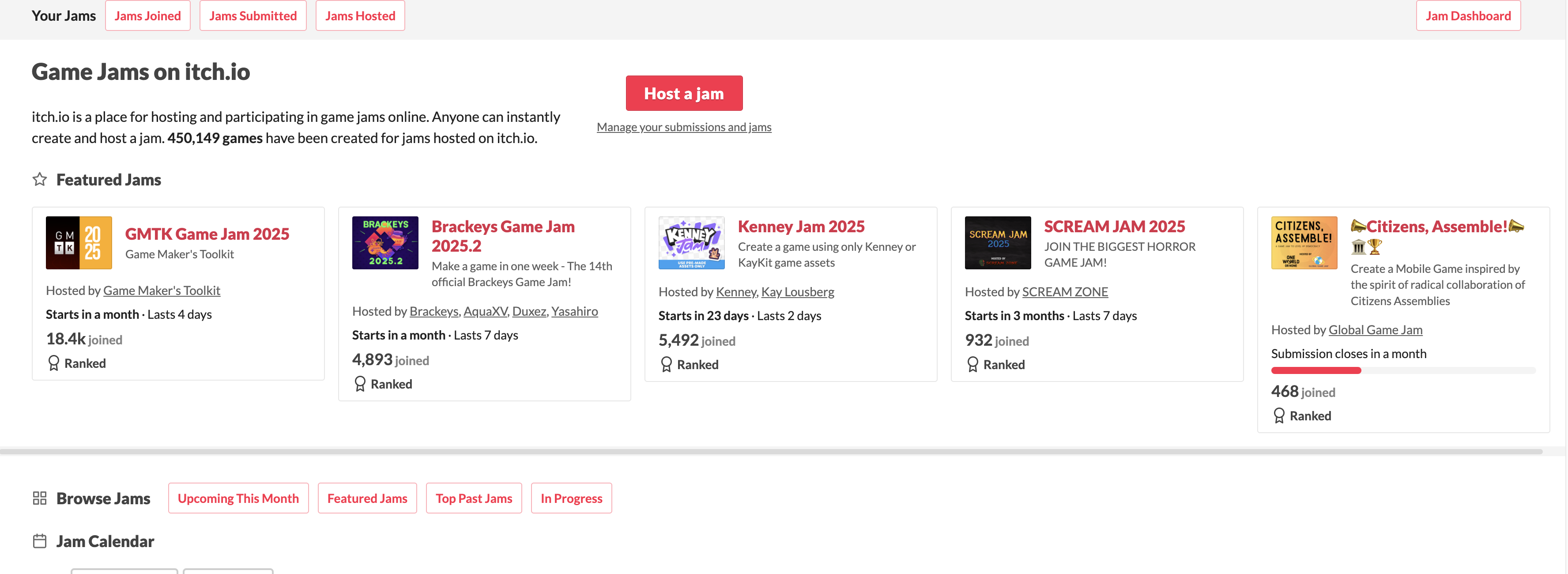Click the Jam Calendar heading
The image size is (1568, 574).
[x=105, y=541]
